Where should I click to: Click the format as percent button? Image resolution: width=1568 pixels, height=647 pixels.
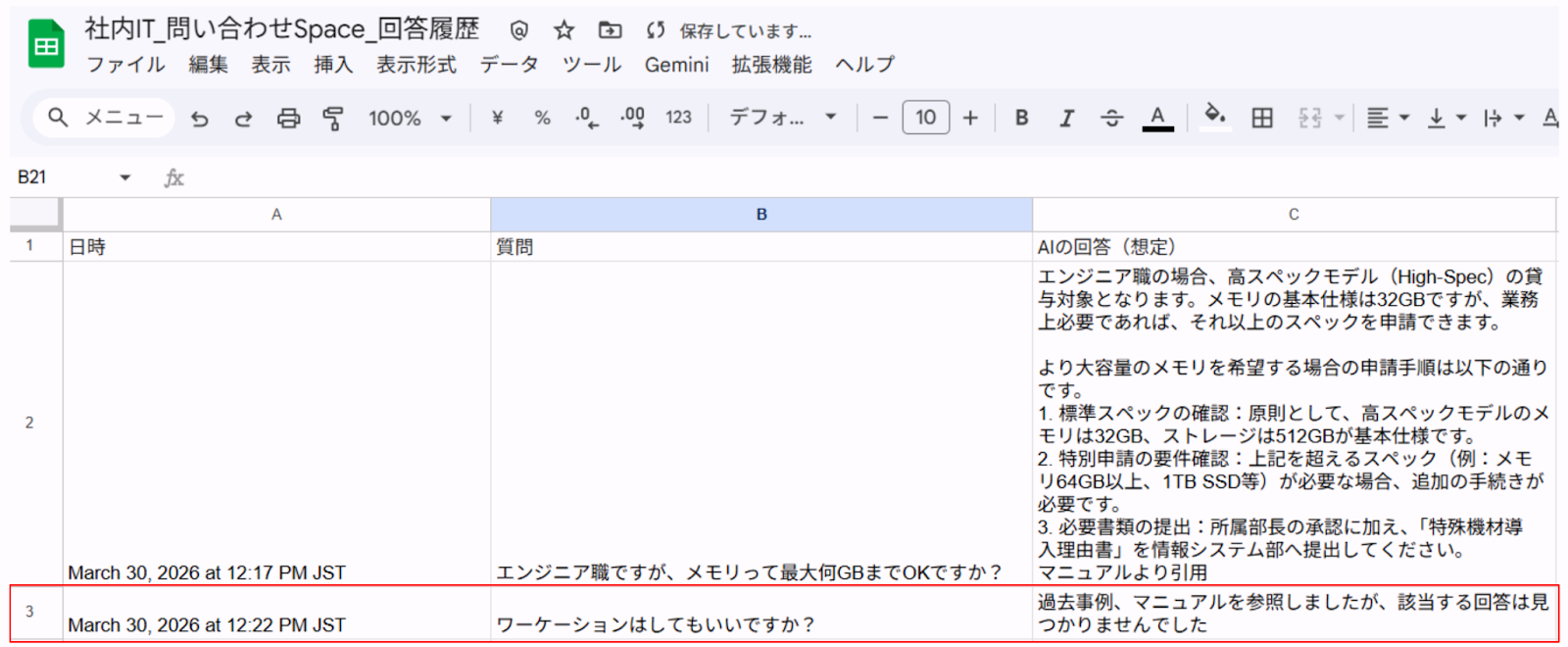(x=542, y=118)
